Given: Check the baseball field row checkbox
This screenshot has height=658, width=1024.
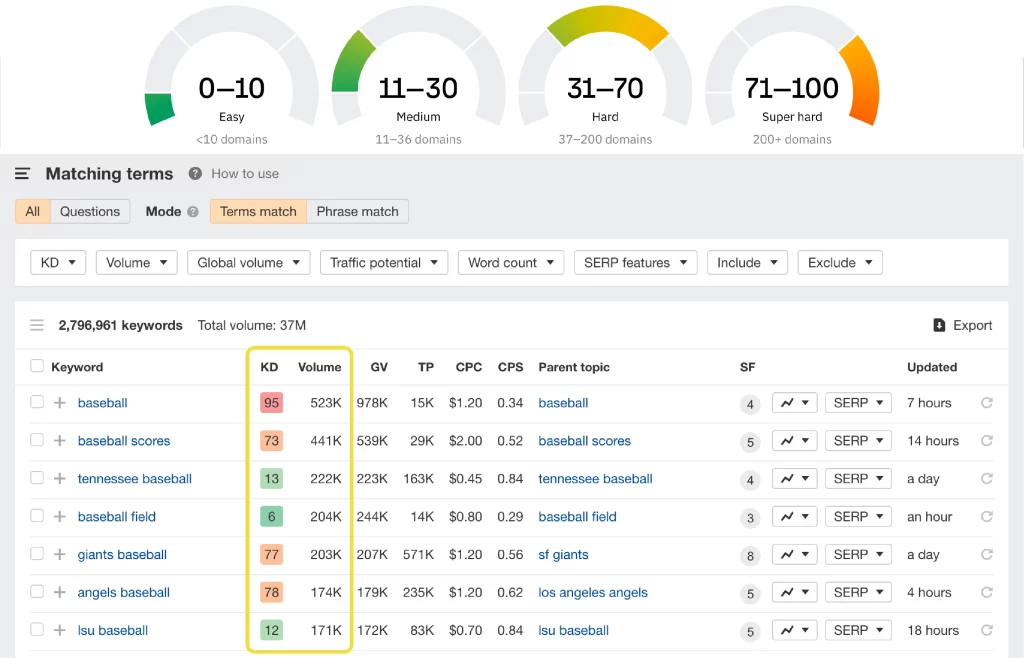Looking at the screenshot, I should tap(37, 516).
